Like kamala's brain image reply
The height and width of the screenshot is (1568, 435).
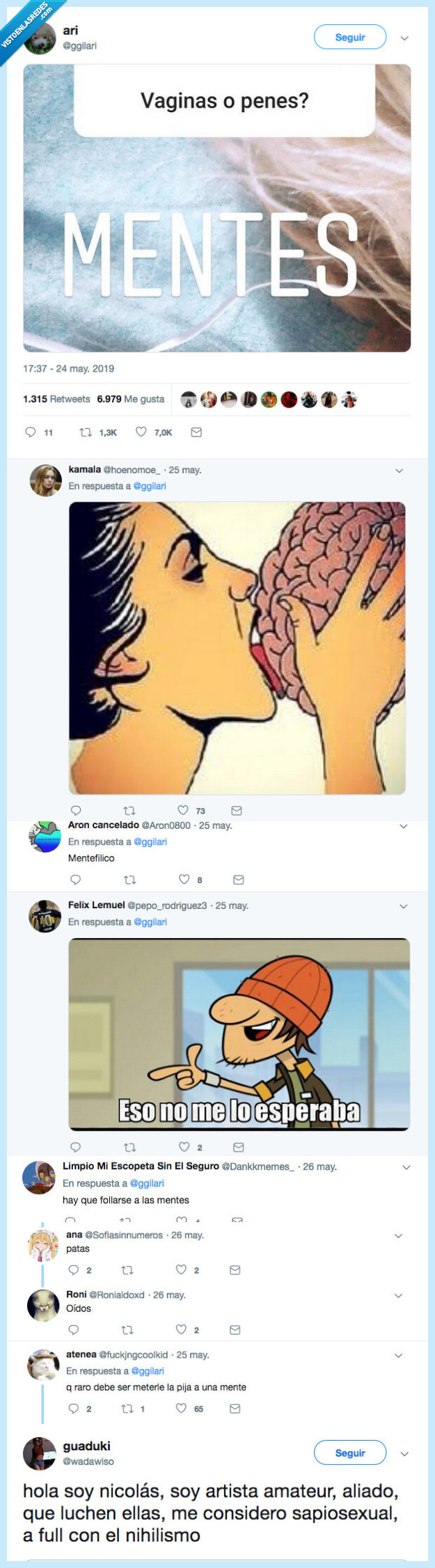[183, 810]
